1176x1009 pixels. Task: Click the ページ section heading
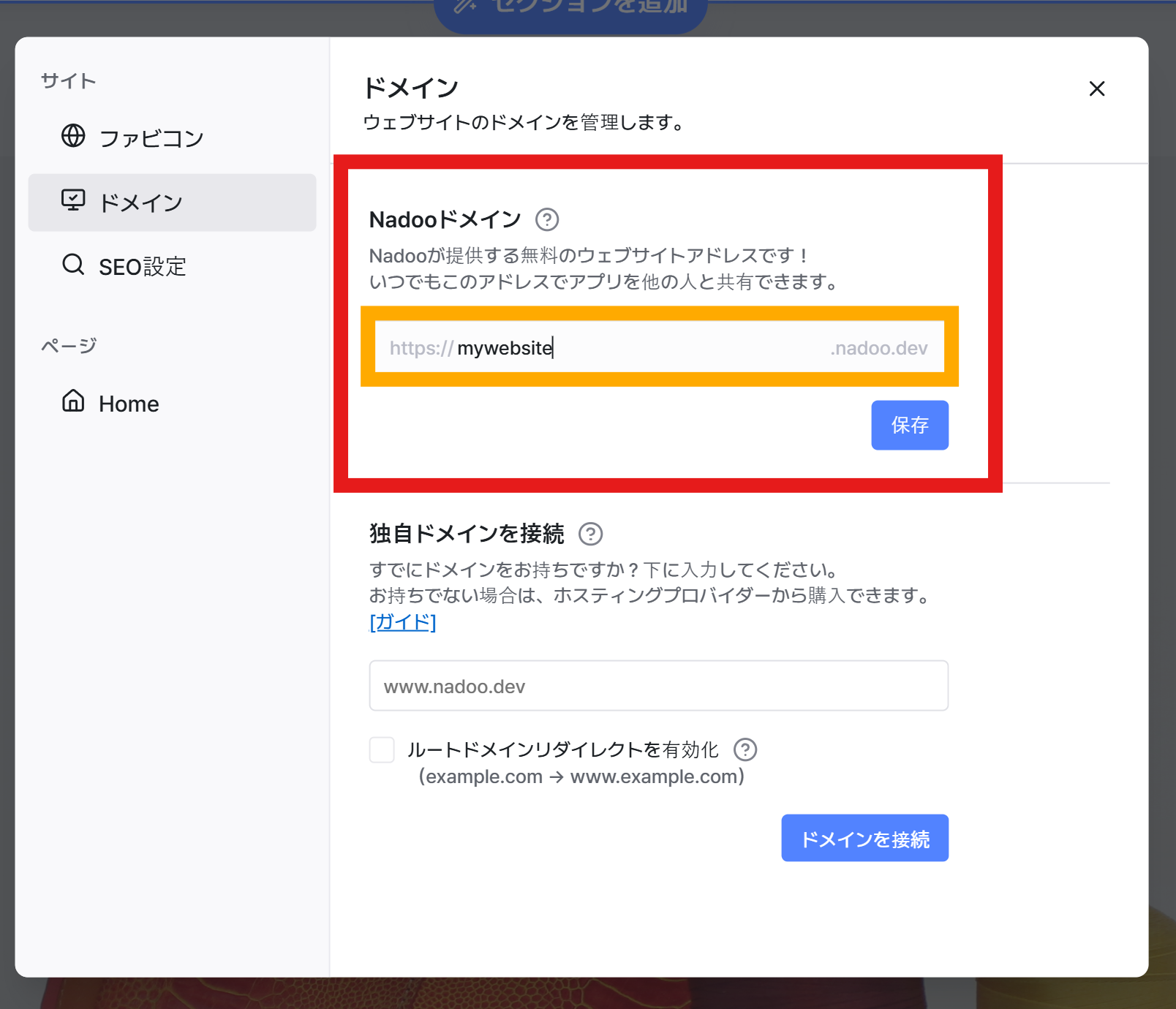69,345
